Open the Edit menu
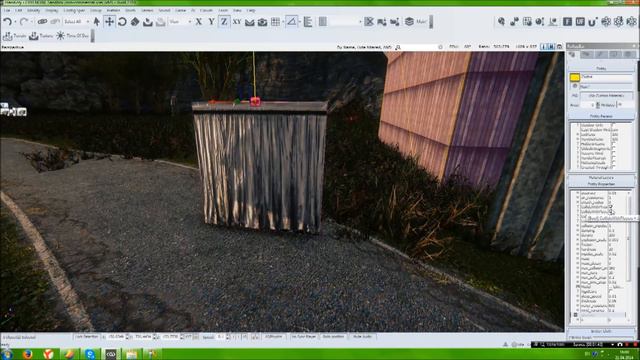The image size is (640, 360). pos(19,10)
